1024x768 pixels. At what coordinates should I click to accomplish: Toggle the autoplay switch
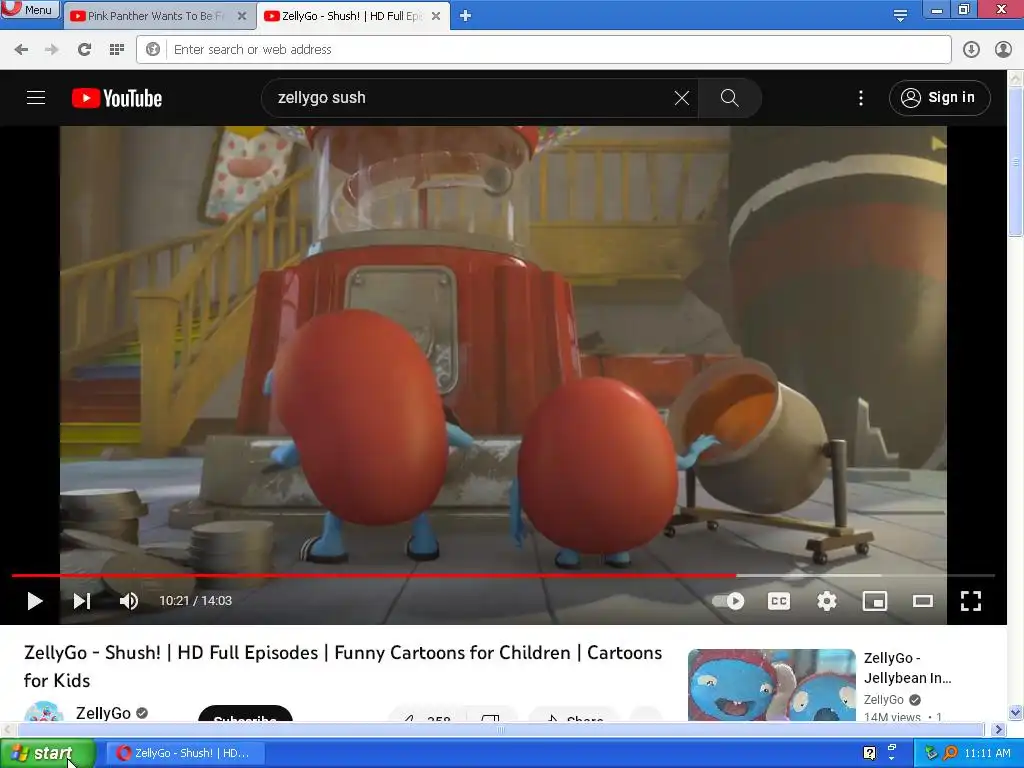(x=729, y=601)
